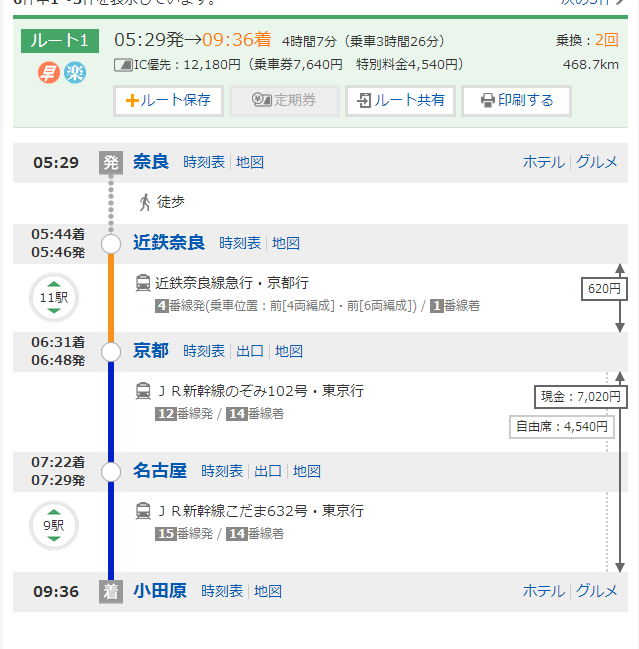639x649 pixels.
Task: Open 時刻表 for 名古屋 station
Action: [222, 471]
